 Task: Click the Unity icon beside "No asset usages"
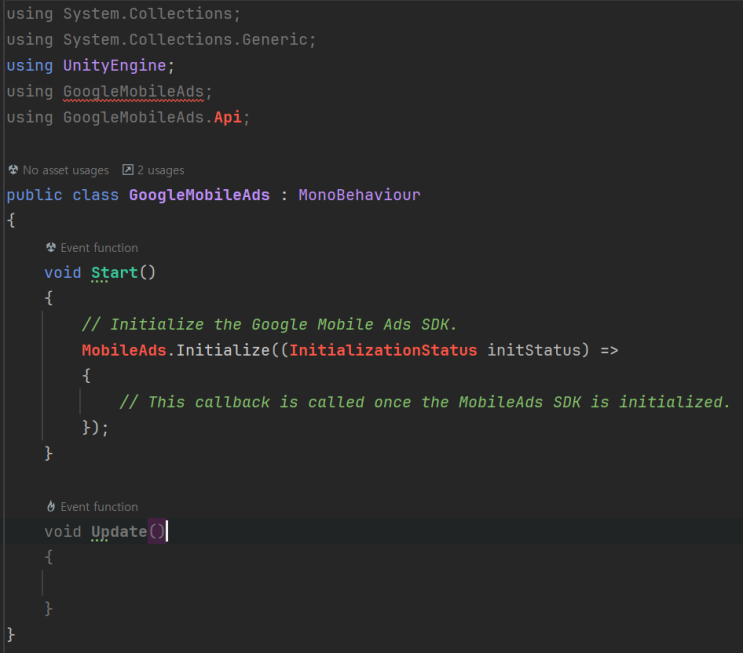pyautogui.click(x=13, y=170)
